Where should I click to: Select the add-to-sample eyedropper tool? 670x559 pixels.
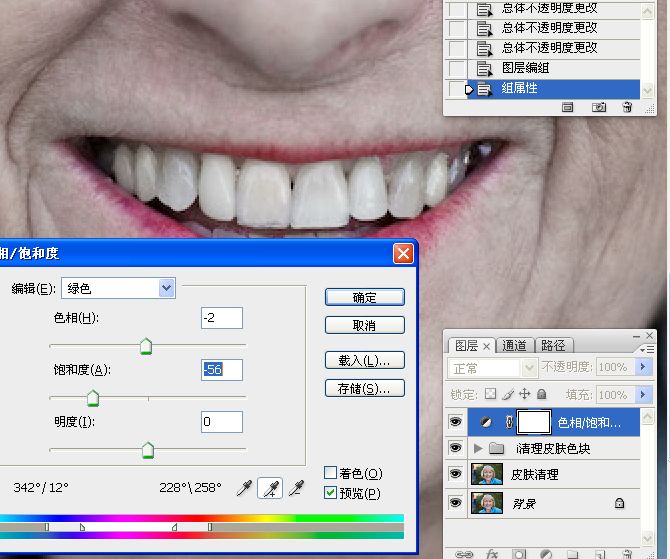[270, 488]
